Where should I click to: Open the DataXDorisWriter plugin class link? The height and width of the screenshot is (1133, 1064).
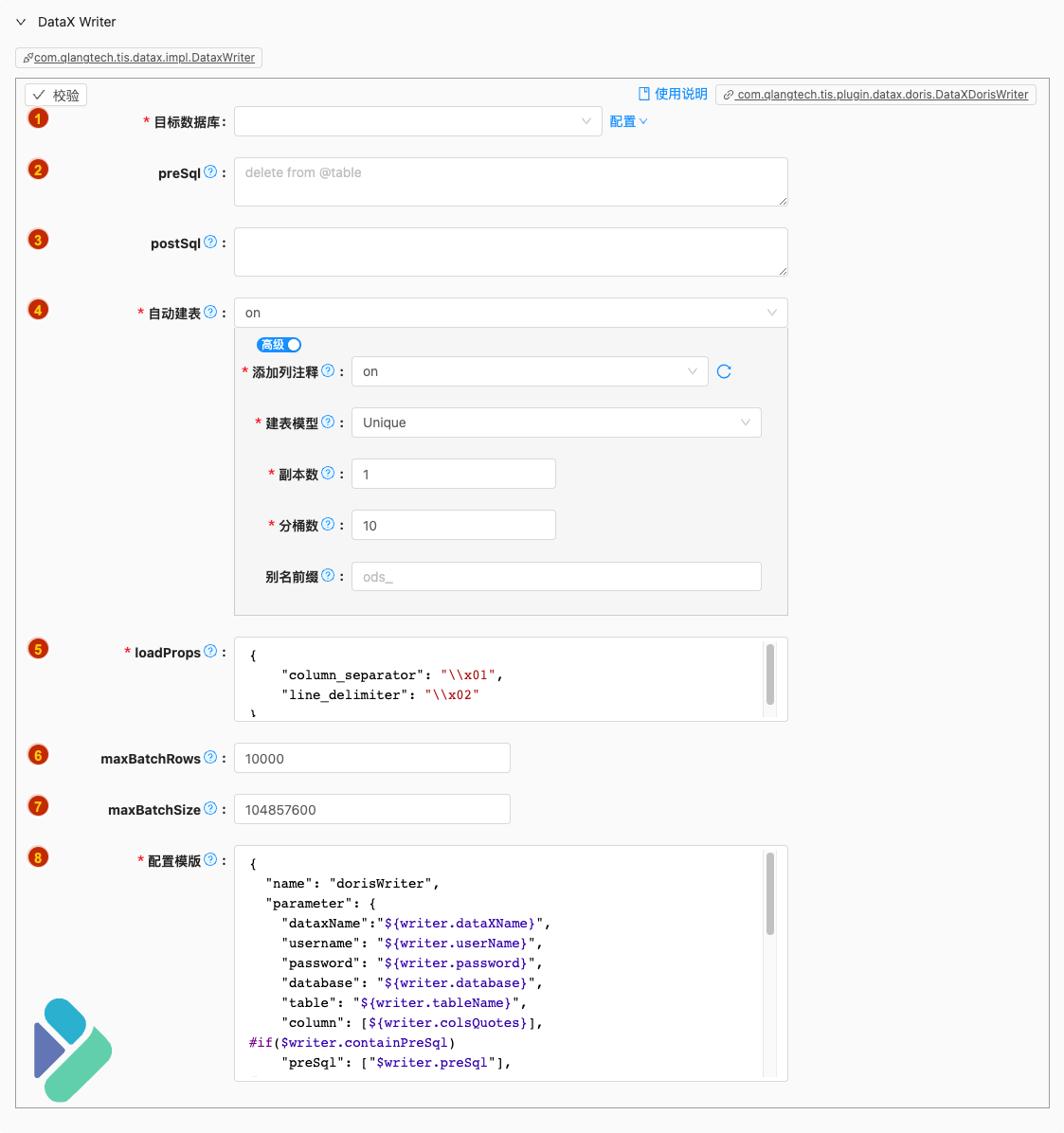point(875,95)
